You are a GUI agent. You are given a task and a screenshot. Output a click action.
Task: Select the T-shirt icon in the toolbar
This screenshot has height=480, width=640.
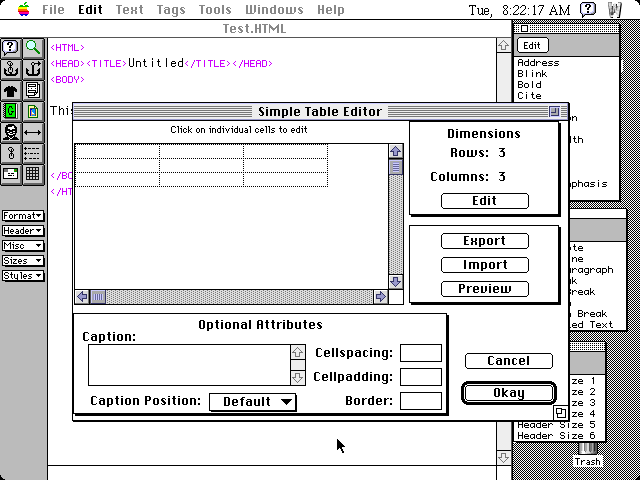[x=11, y=90]
